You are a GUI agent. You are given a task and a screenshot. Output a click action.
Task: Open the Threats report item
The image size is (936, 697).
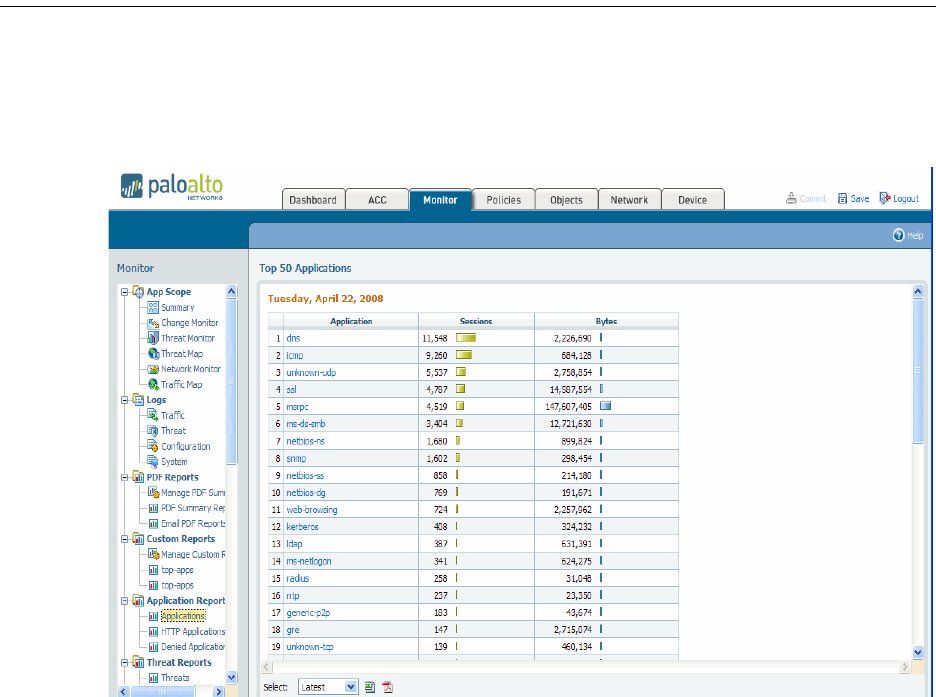[175, 678]
